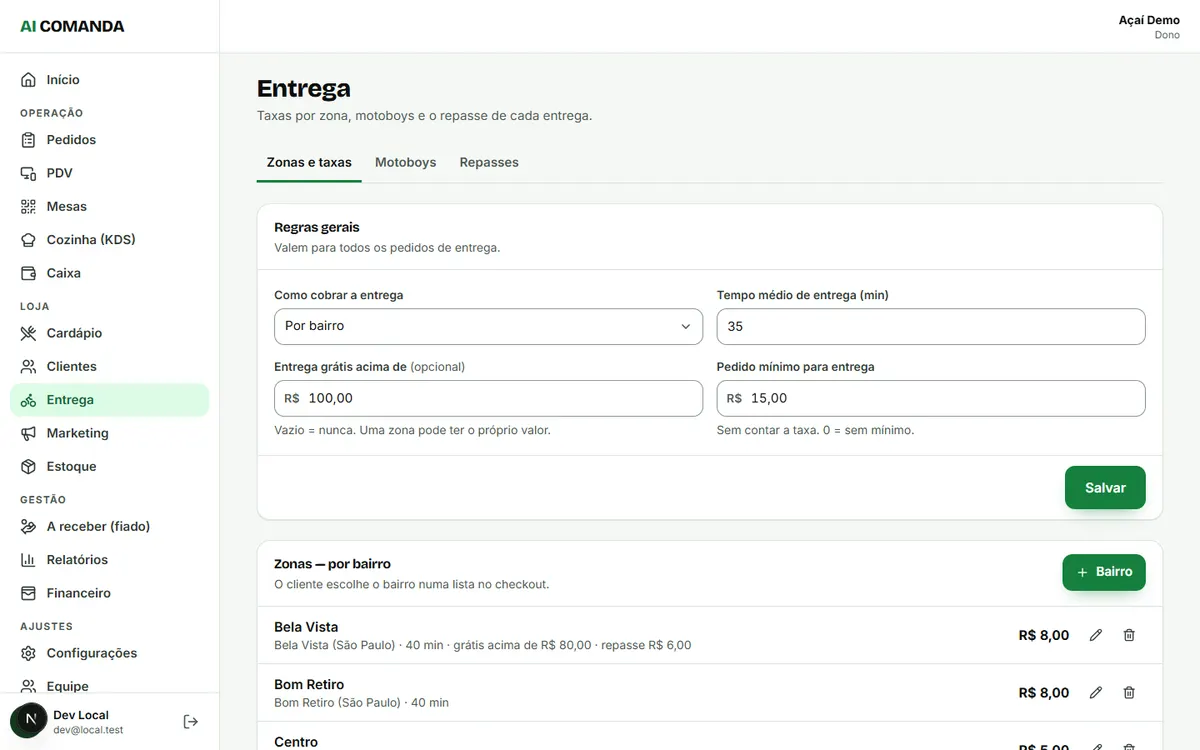Image resolution: width=1200 pixels, height=750 pixels.
Task: Click the Bela Vista R$ 8,00 fee
Action: (x=1044, y=635)
